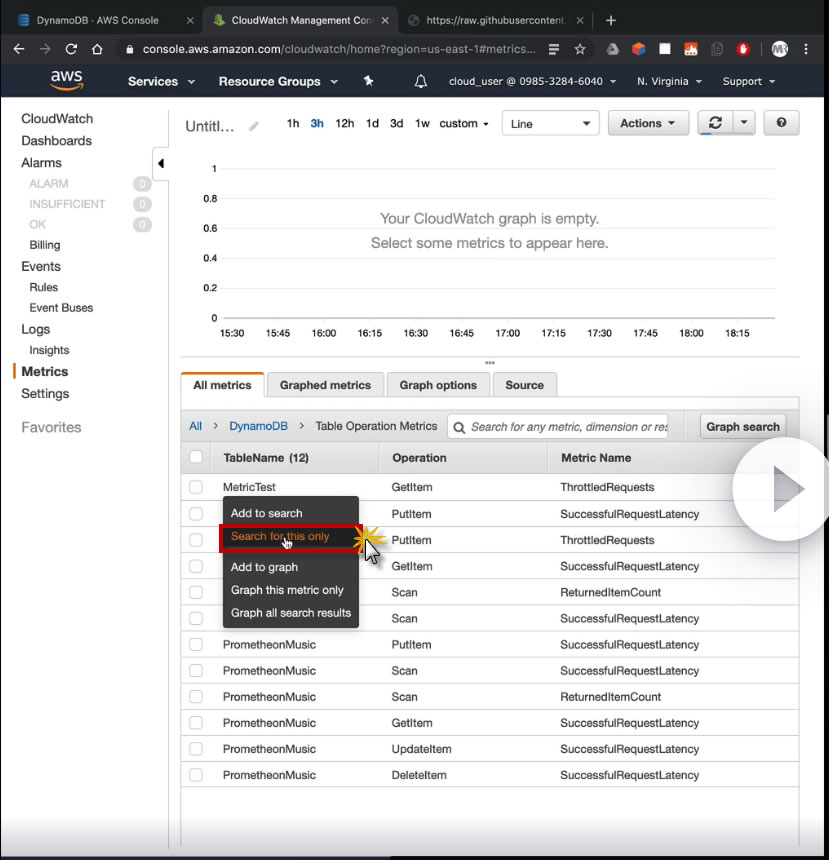Click the AWS logo home icon
Image resolution: width=829 pixels, height=860 pixels.
[x=67, y=81]
